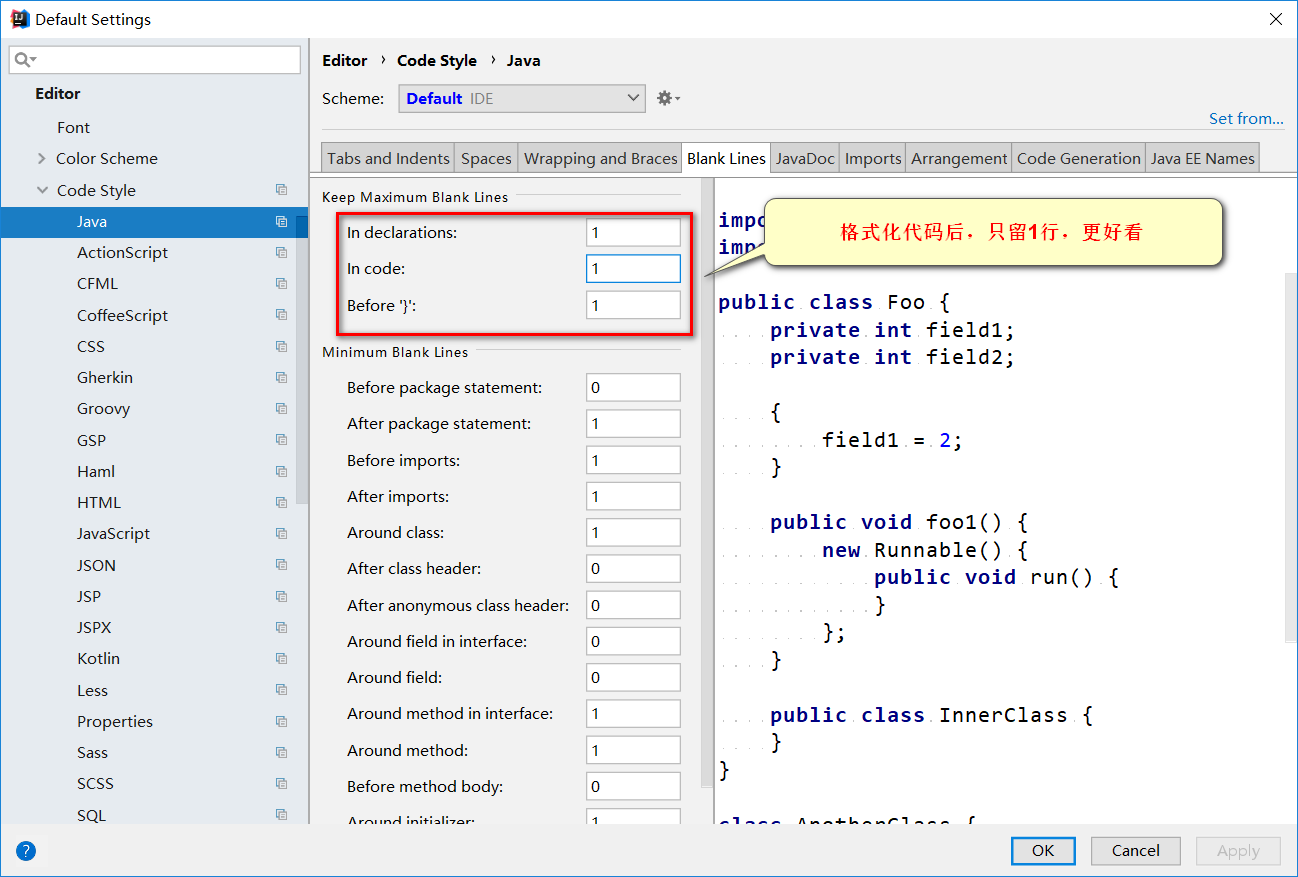This screenshot has width=1298, height=877.
Task: Switch to the Tabs and Indents tab
Action: 388,158
